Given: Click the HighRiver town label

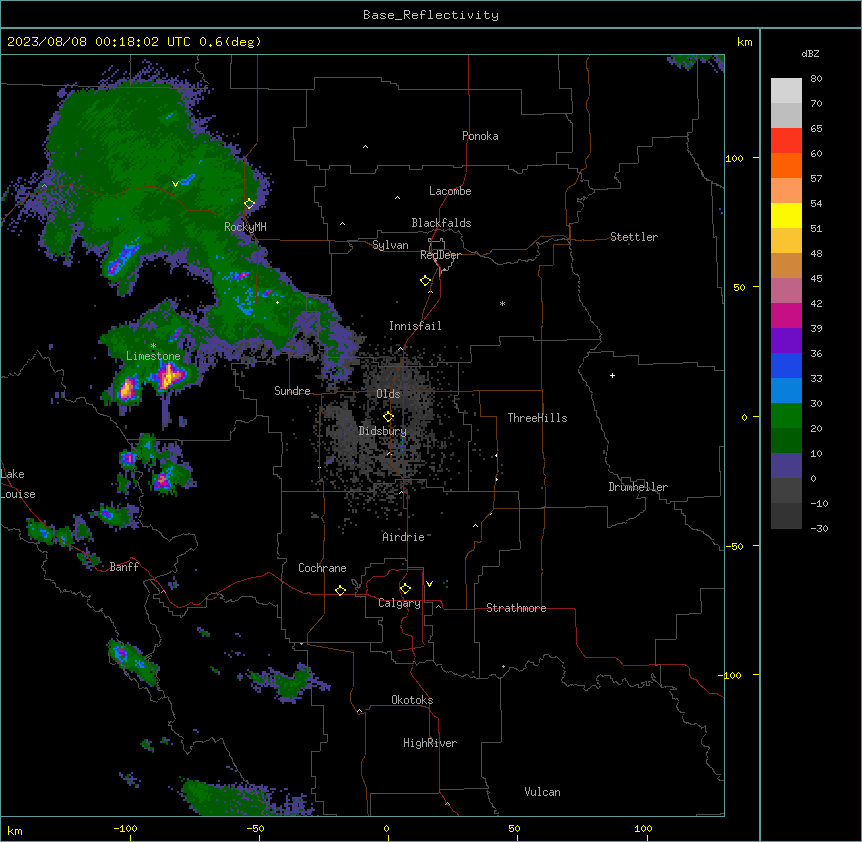Looking at the screenshot, I should (x=430, y=743).
